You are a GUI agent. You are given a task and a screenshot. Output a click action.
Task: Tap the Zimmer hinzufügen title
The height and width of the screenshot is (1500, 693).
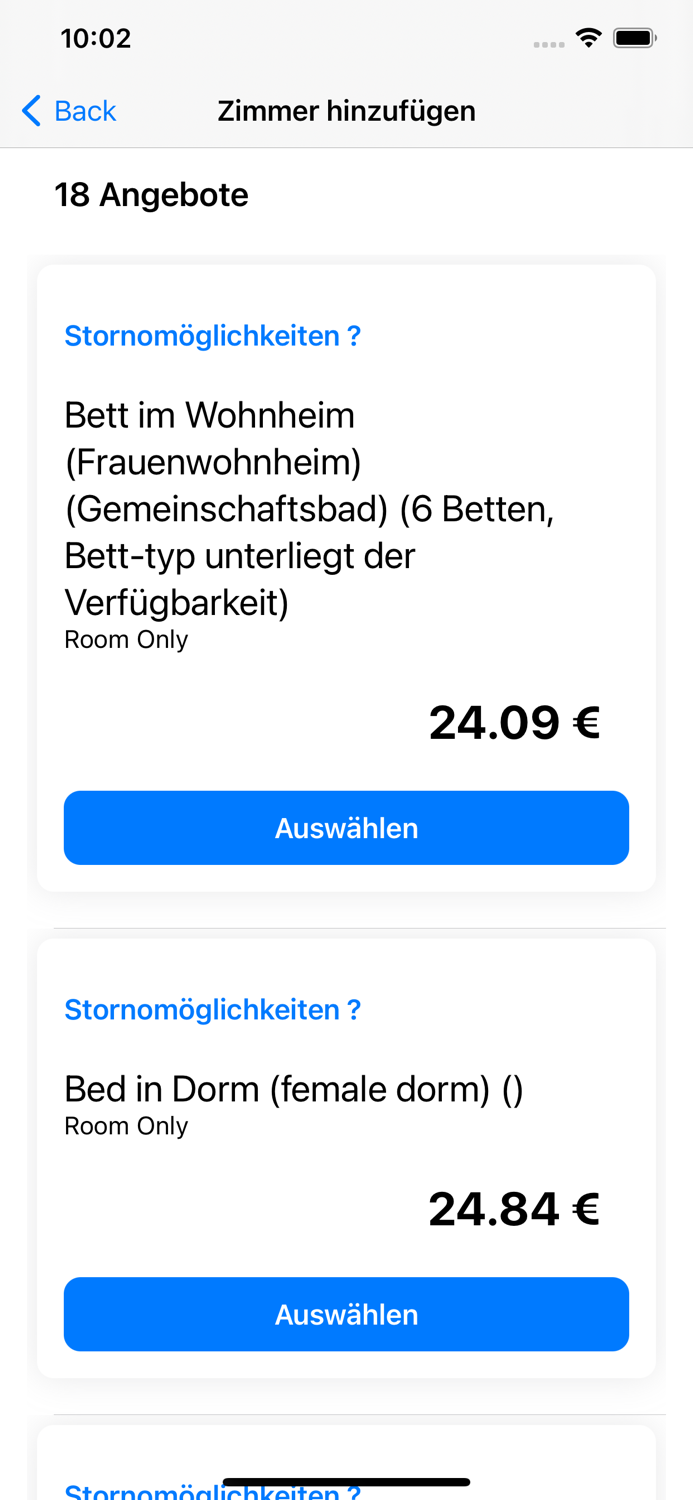pos(347,111)
